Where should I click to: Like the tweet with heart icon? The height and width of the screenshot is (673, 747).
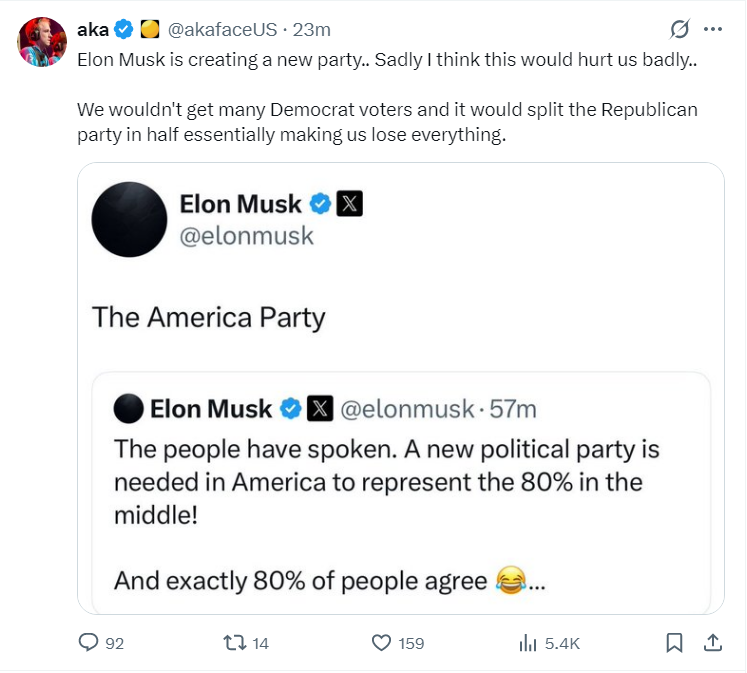tap(381, 643)
